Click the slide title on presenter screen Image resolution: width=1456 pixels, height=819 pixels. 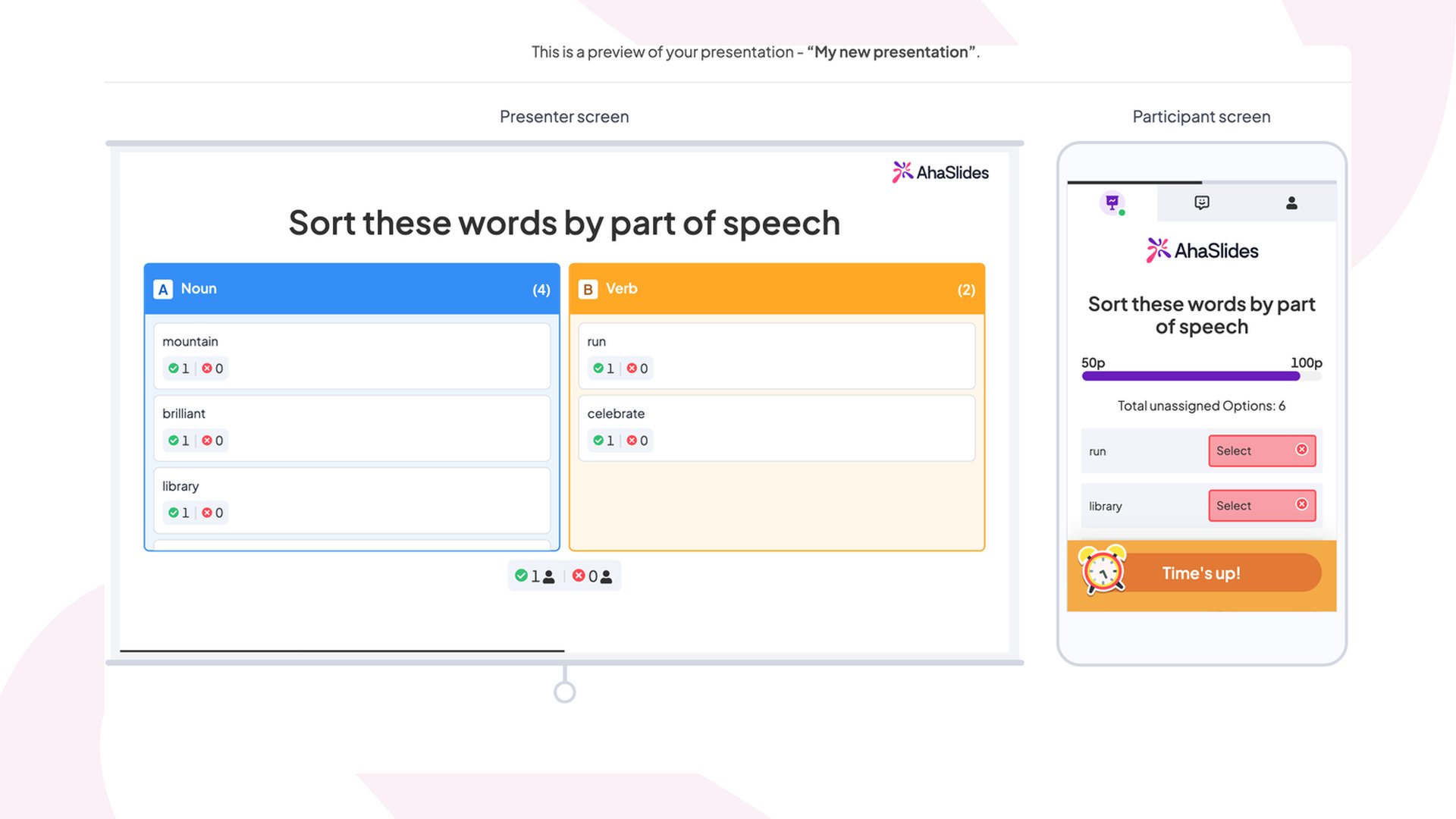point(564,223)
